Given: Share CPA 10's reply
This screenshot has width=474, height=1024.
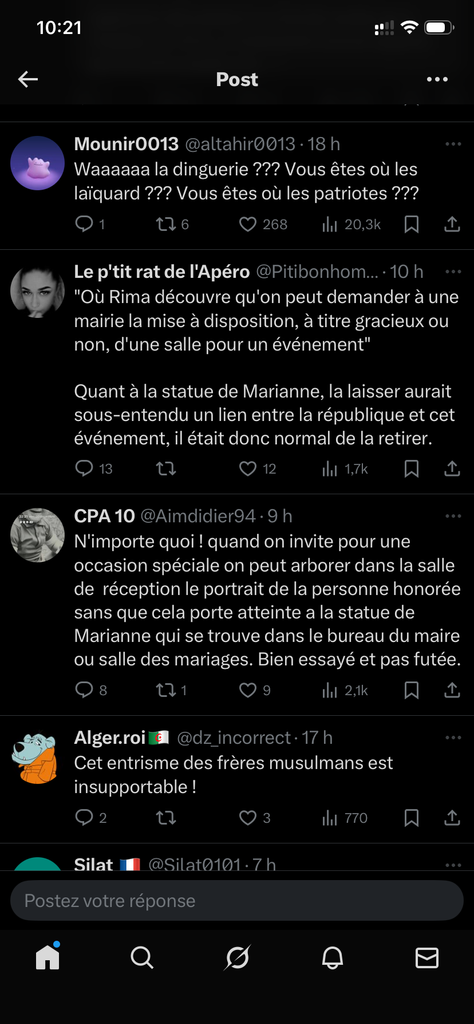Looking at the screenshot, I should [x=452, y=690].
